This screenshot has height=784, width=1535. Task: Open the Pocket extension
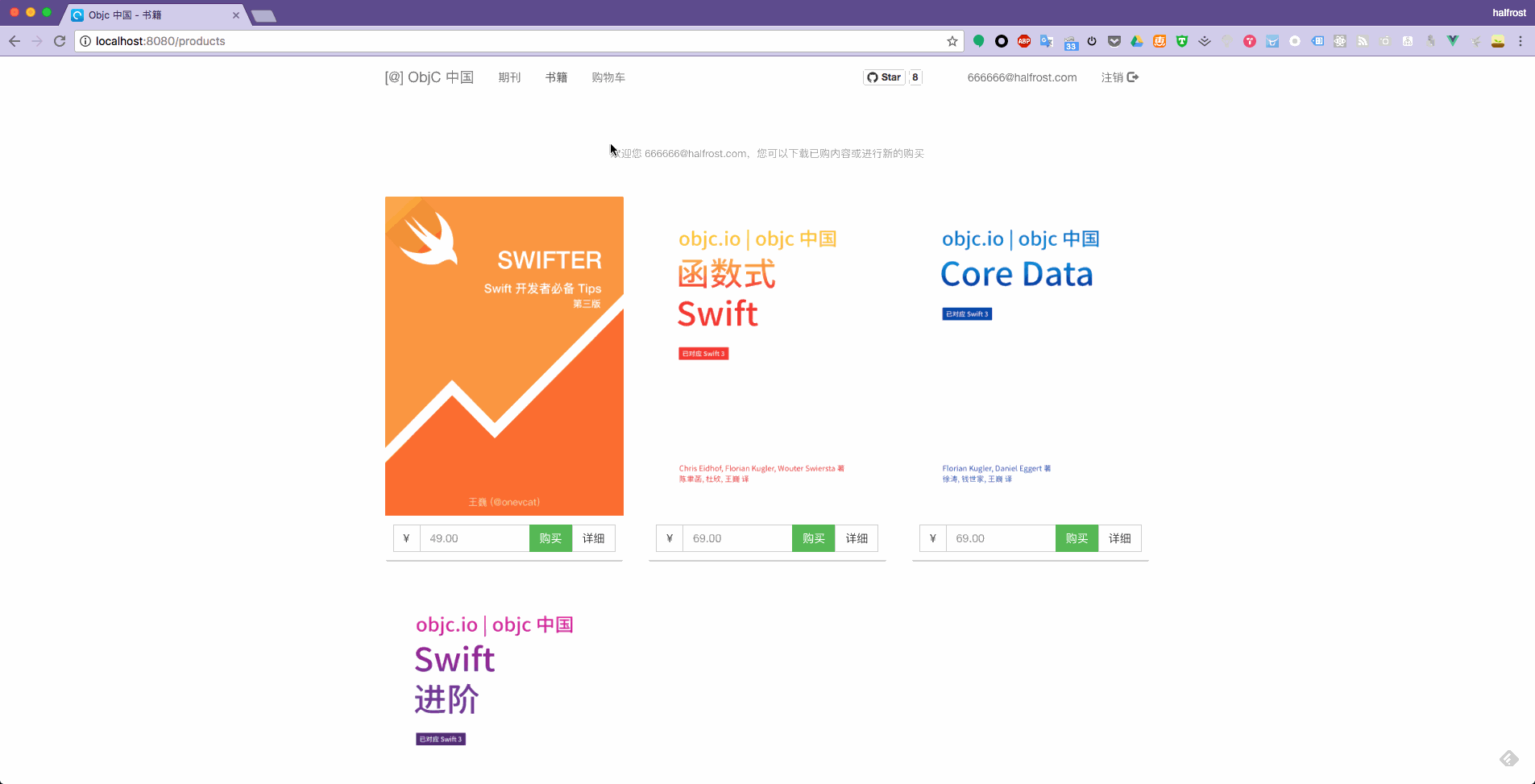1114,41
